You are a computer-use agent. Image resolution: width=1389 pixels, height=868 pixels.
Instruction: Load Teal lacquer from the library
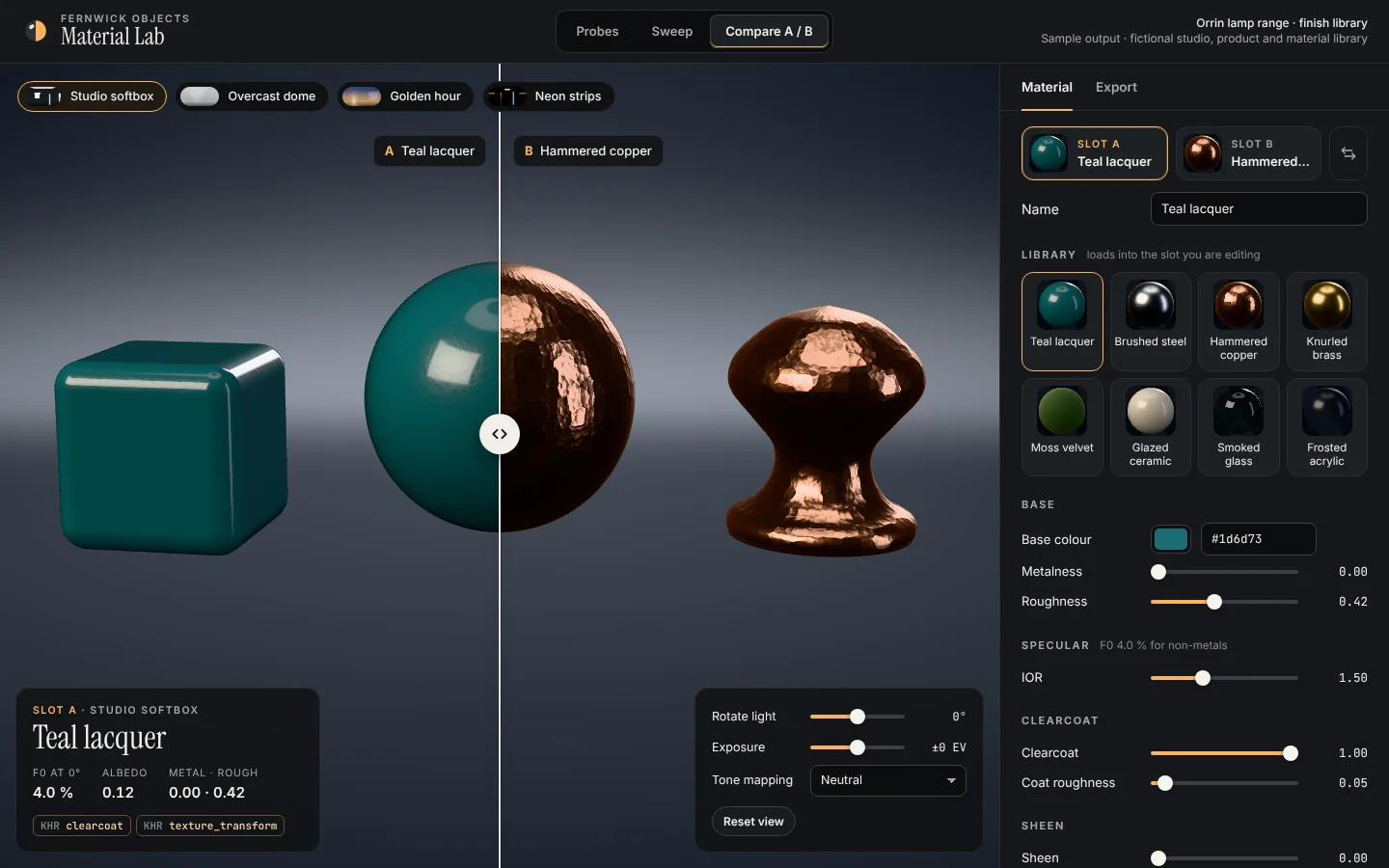(1062, 321)
